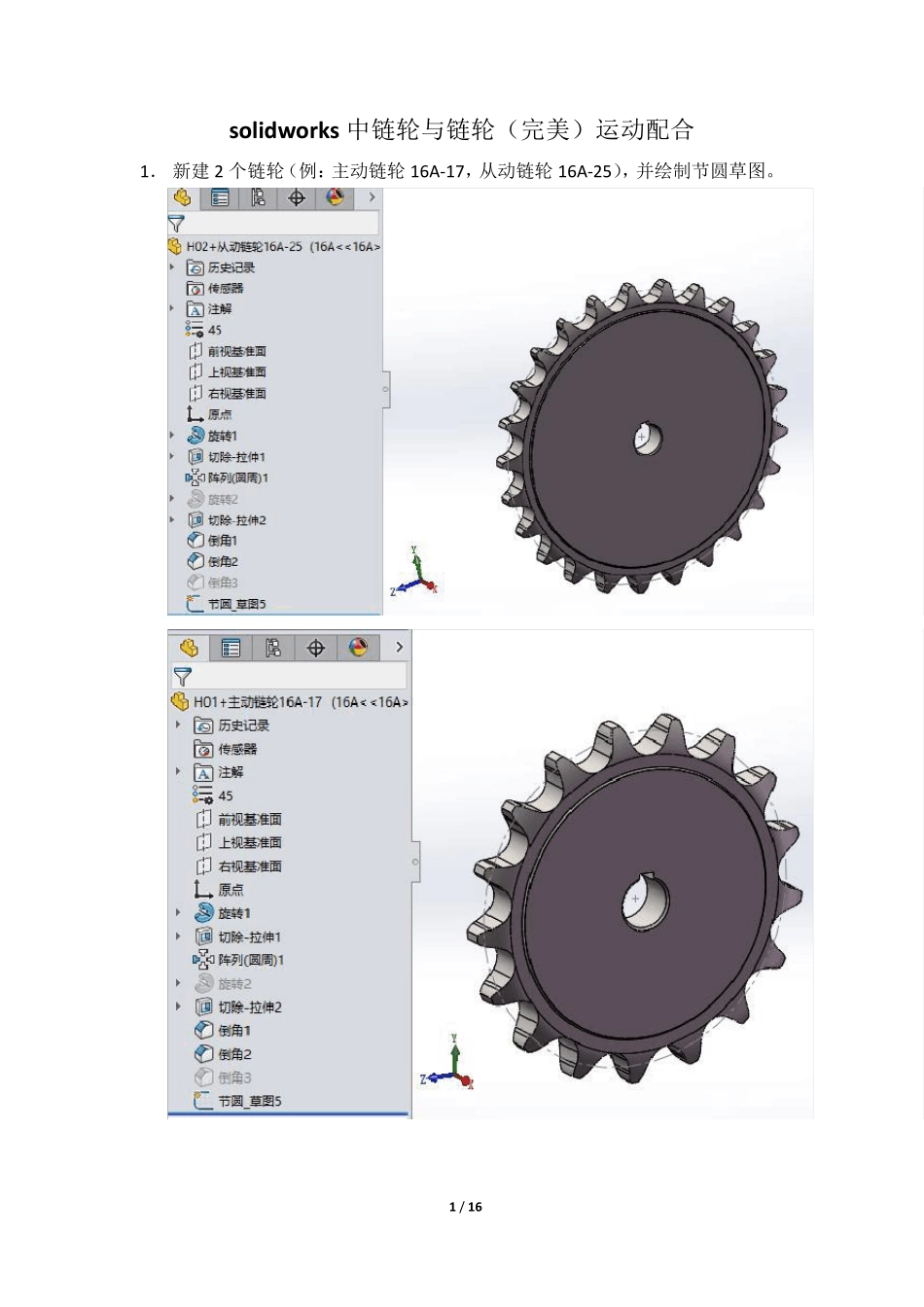Open DisplayManager tab in 16A-17 panel

359,648
